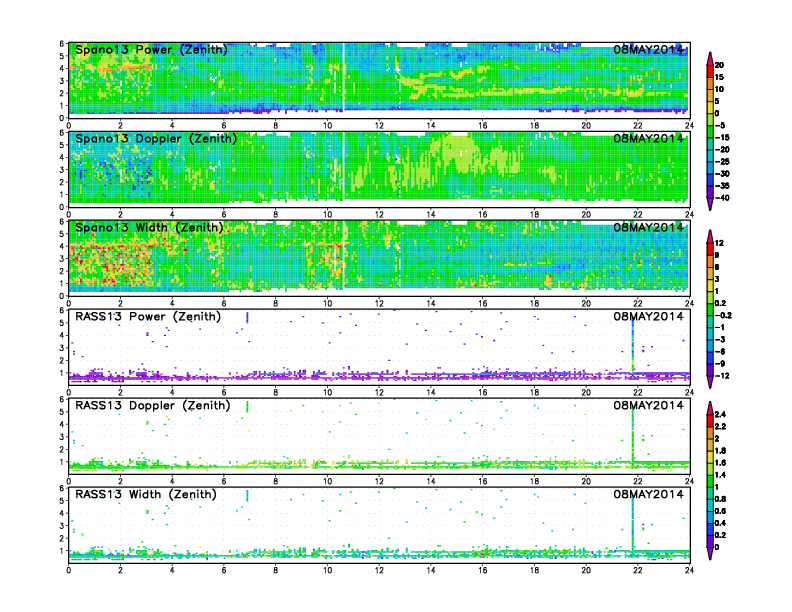Select 08MAY2014 date in RASS13 Width panel
The image size is (792, 612).
[x=648, y=494]
